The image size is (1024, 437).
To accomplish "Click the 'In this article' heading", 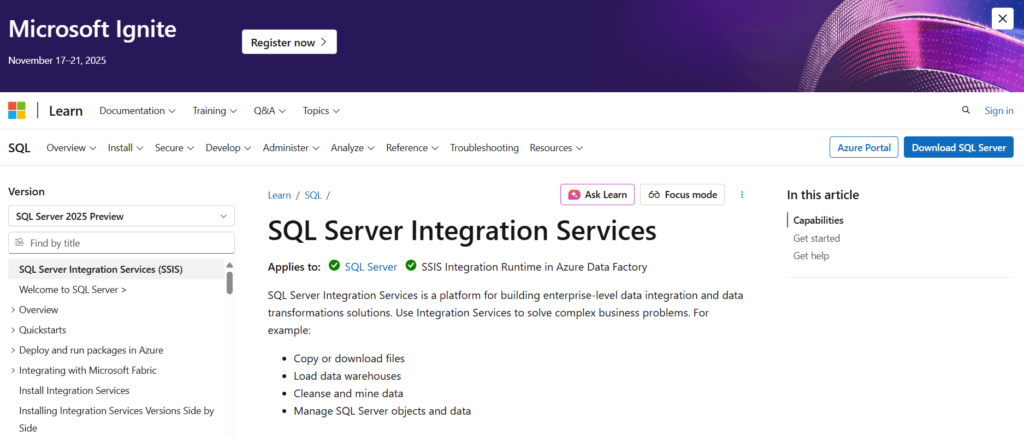I will pos(823,195).
